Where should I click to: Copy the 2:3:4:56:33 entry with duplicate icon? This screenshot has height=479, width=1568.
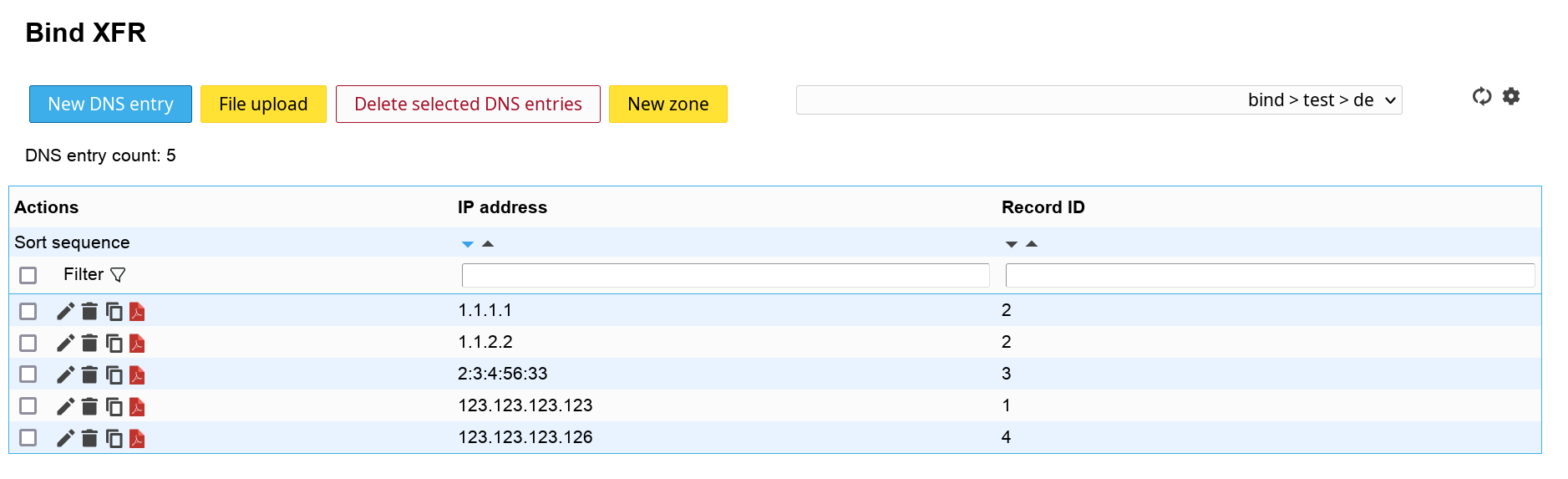[x=114, y=375]
